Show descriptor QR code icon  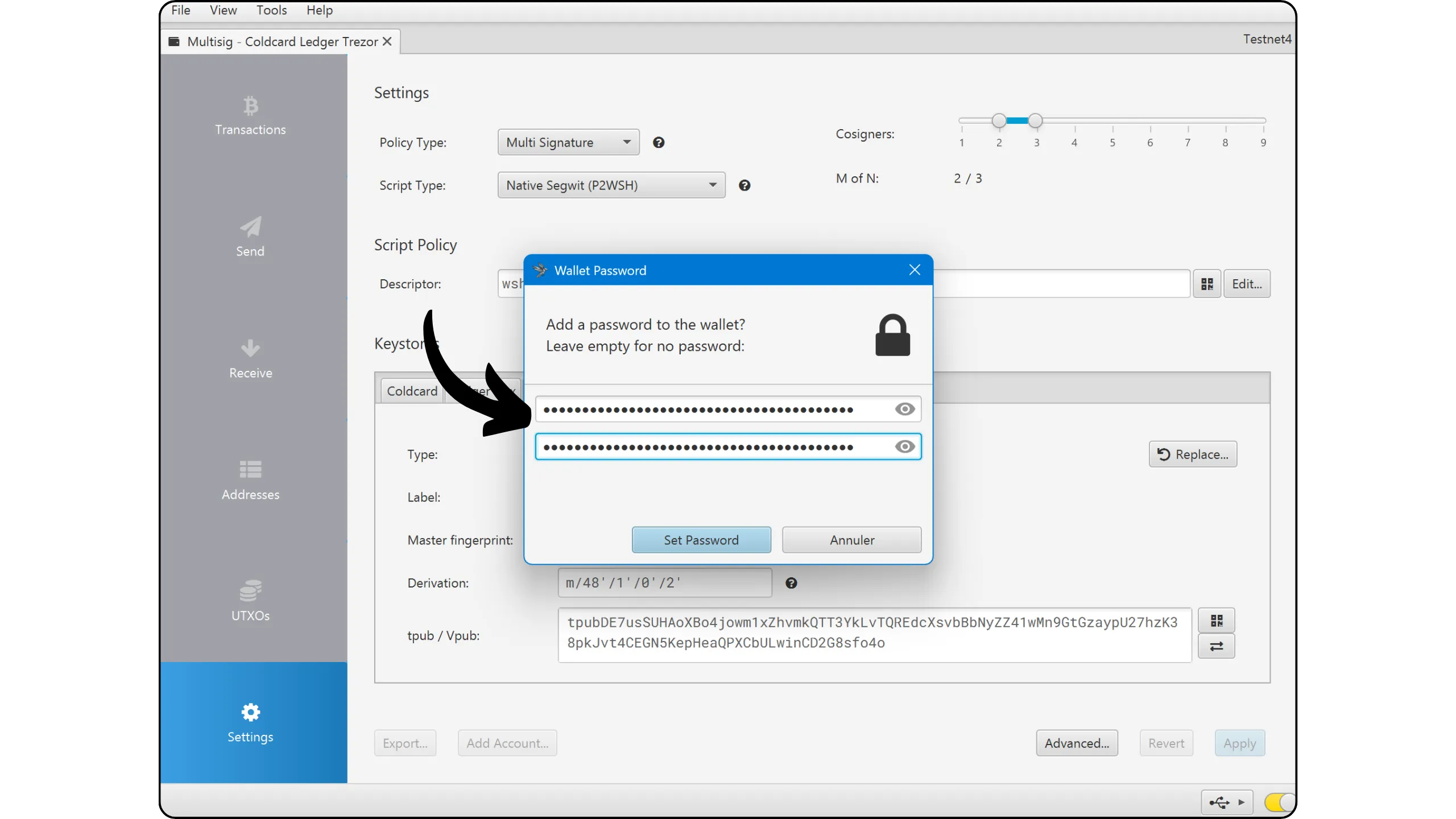[1207, 284]
